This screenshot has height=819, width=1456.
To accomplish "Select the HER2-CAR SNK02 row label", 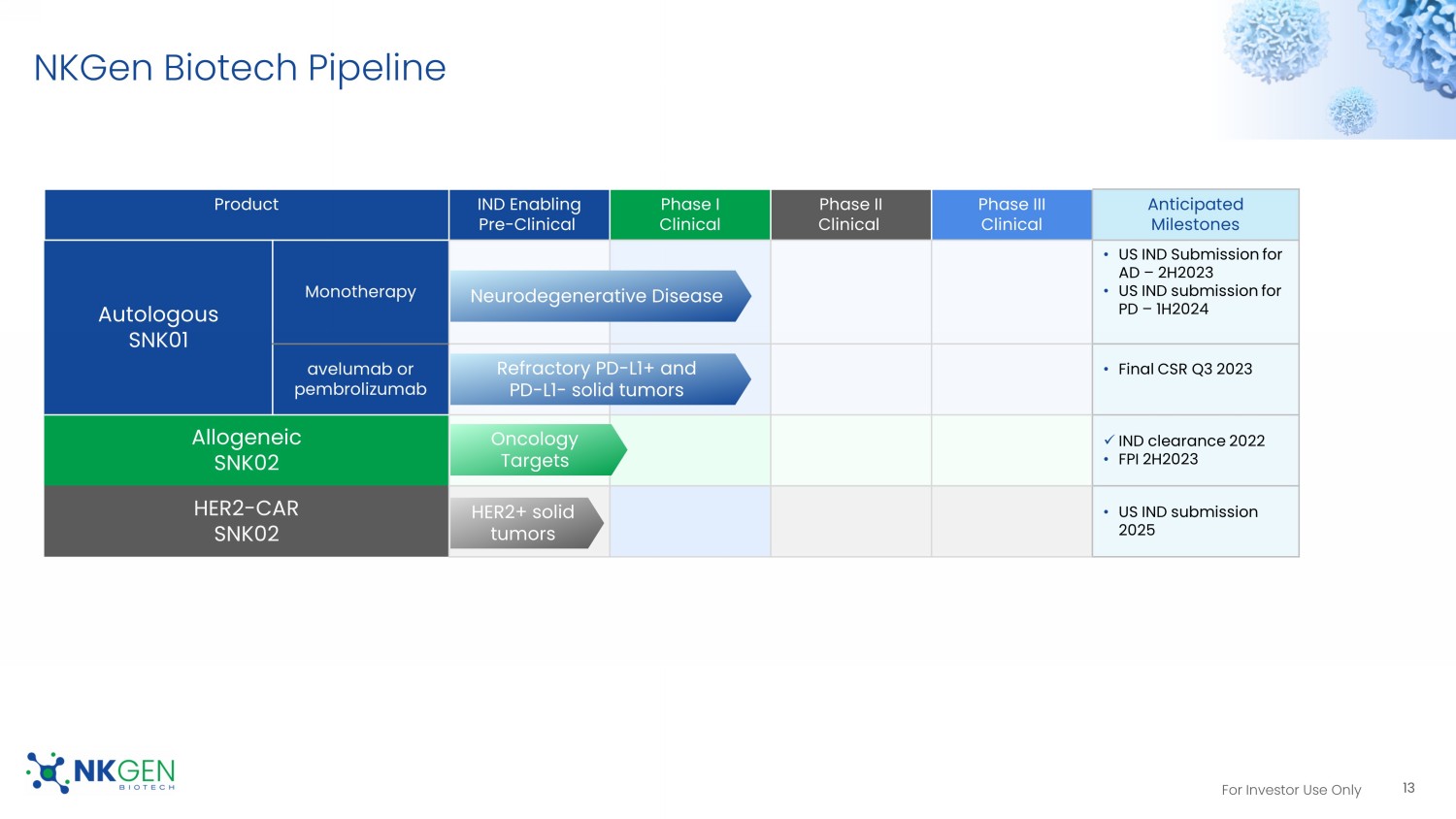I will [246, 521].
